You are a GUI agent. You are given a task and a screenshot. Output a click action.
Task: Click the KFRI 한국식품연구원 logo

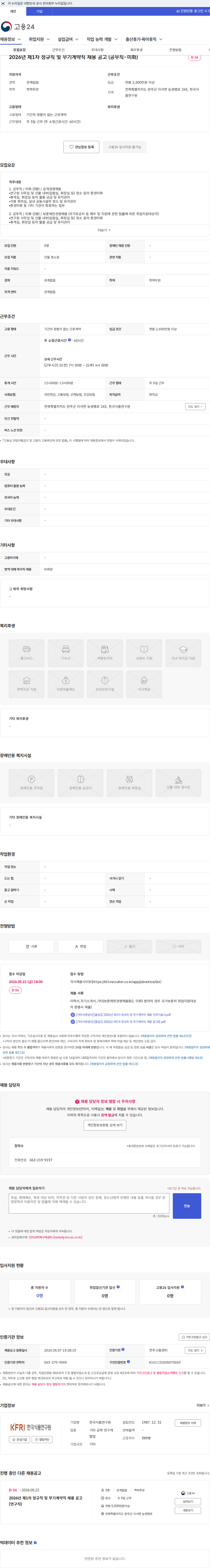pyautogui.click(x=31, y=1427)
